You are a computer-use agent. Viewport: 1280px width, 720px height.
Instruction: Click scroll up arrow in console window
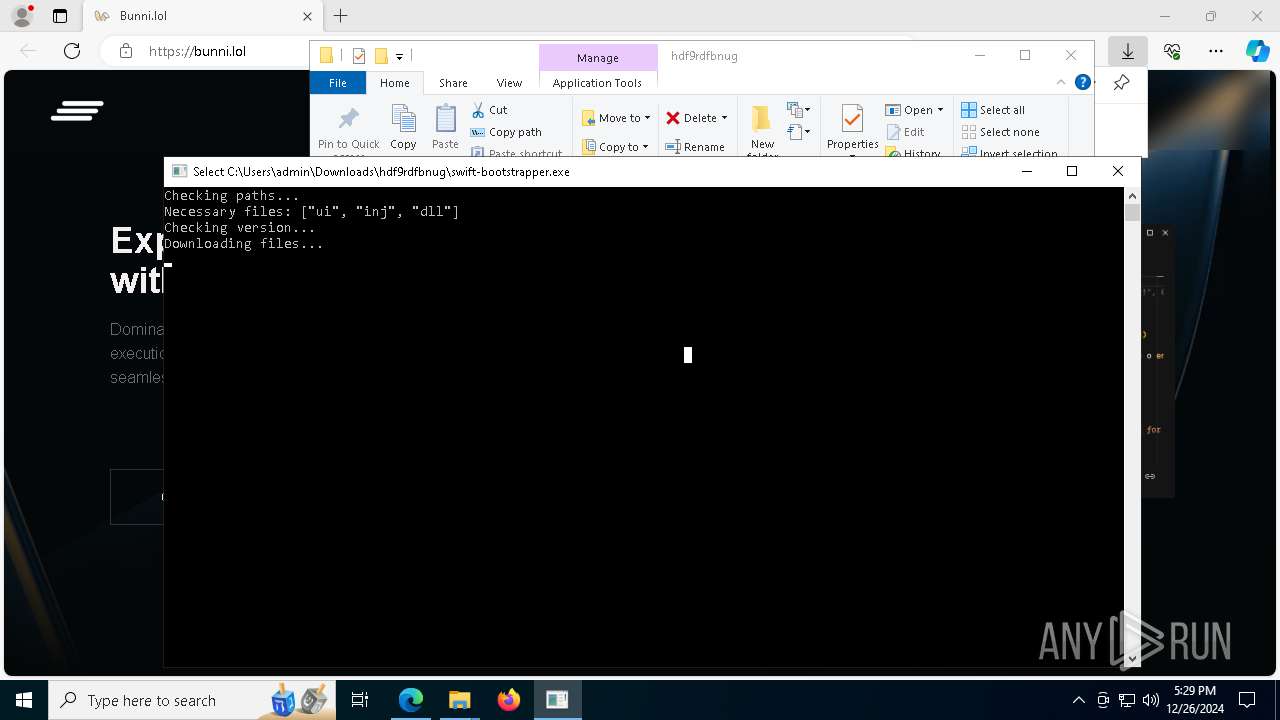[x=1132, y=195]
